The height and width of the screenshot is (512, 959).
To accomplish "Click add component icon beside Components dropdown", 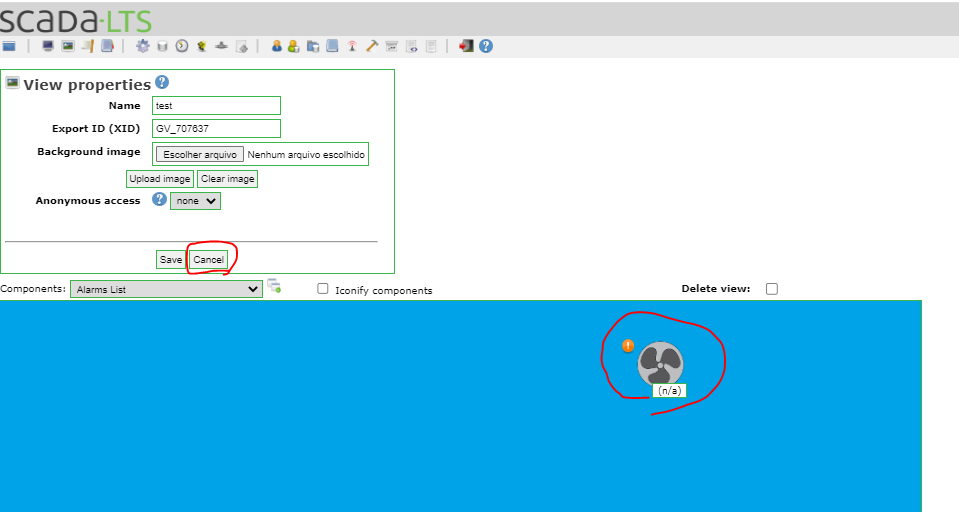I will tap(274, 286).
